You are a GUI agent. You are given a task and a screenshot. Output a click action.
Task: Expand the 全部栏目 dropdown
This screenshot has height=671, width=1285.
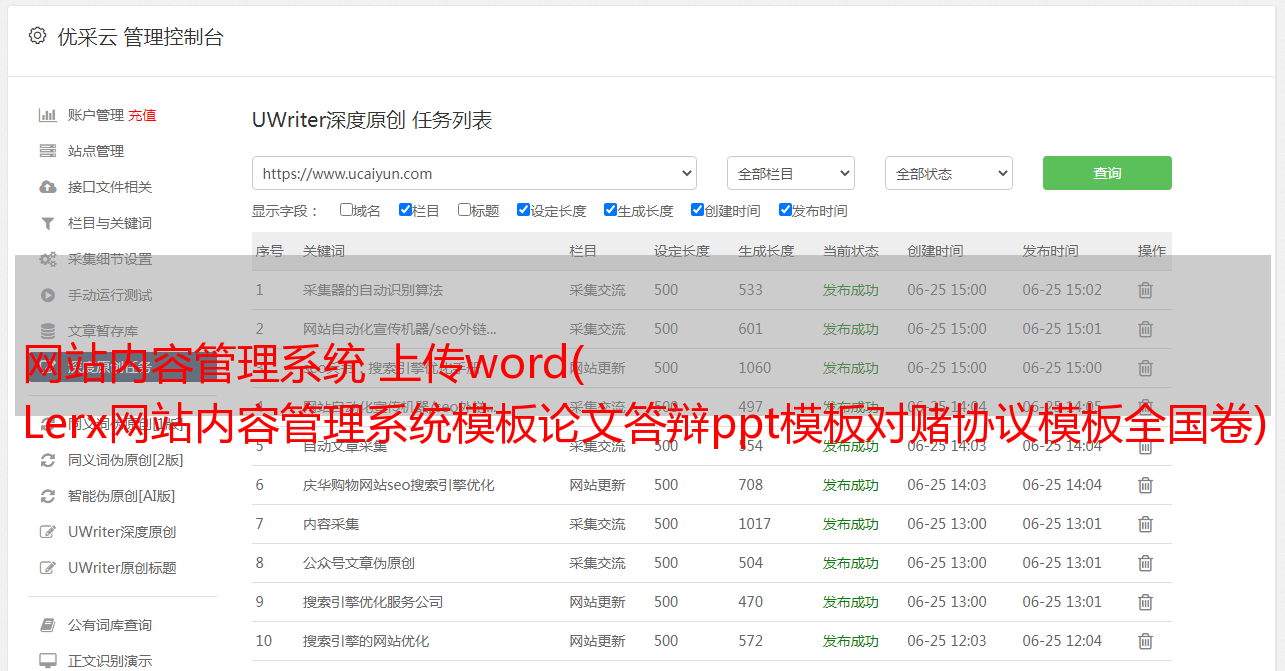791,173
